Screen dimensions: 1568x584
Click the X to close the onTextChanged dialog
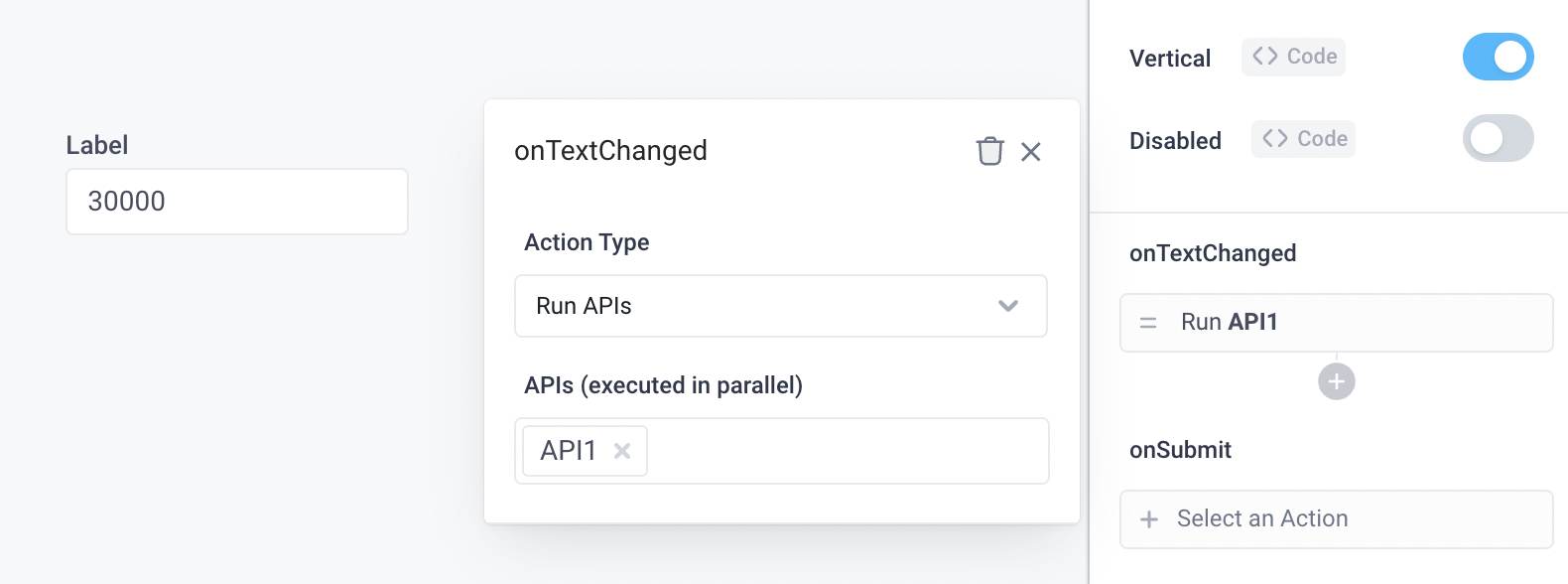pyautogui.click(x=1032, y=151)
